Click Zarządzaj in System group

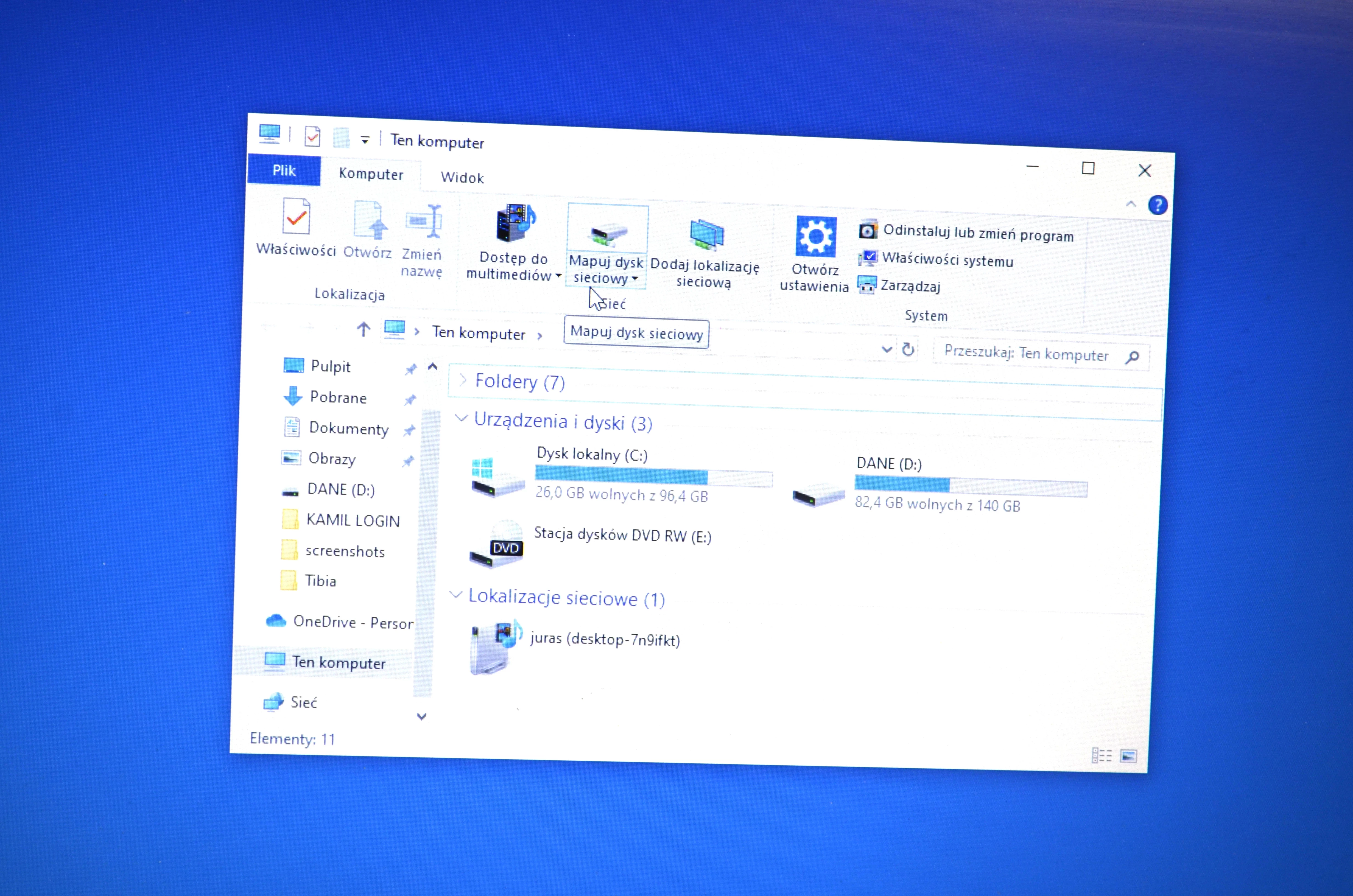pyautogui.click(x=899, y=285)
